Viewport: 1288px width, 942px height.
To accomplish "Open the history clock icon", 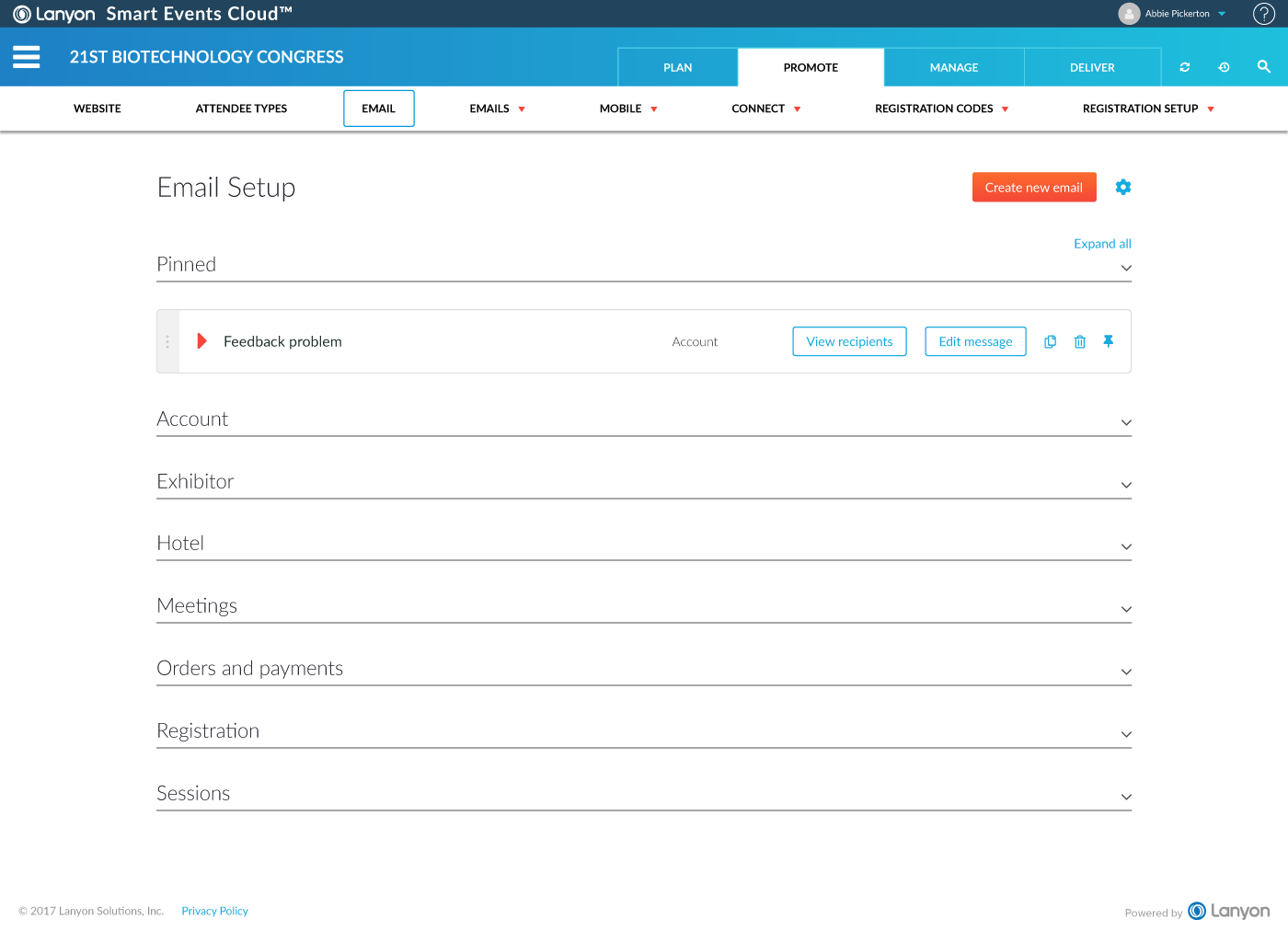I will pyautogui.click(x=1224, y=67).
